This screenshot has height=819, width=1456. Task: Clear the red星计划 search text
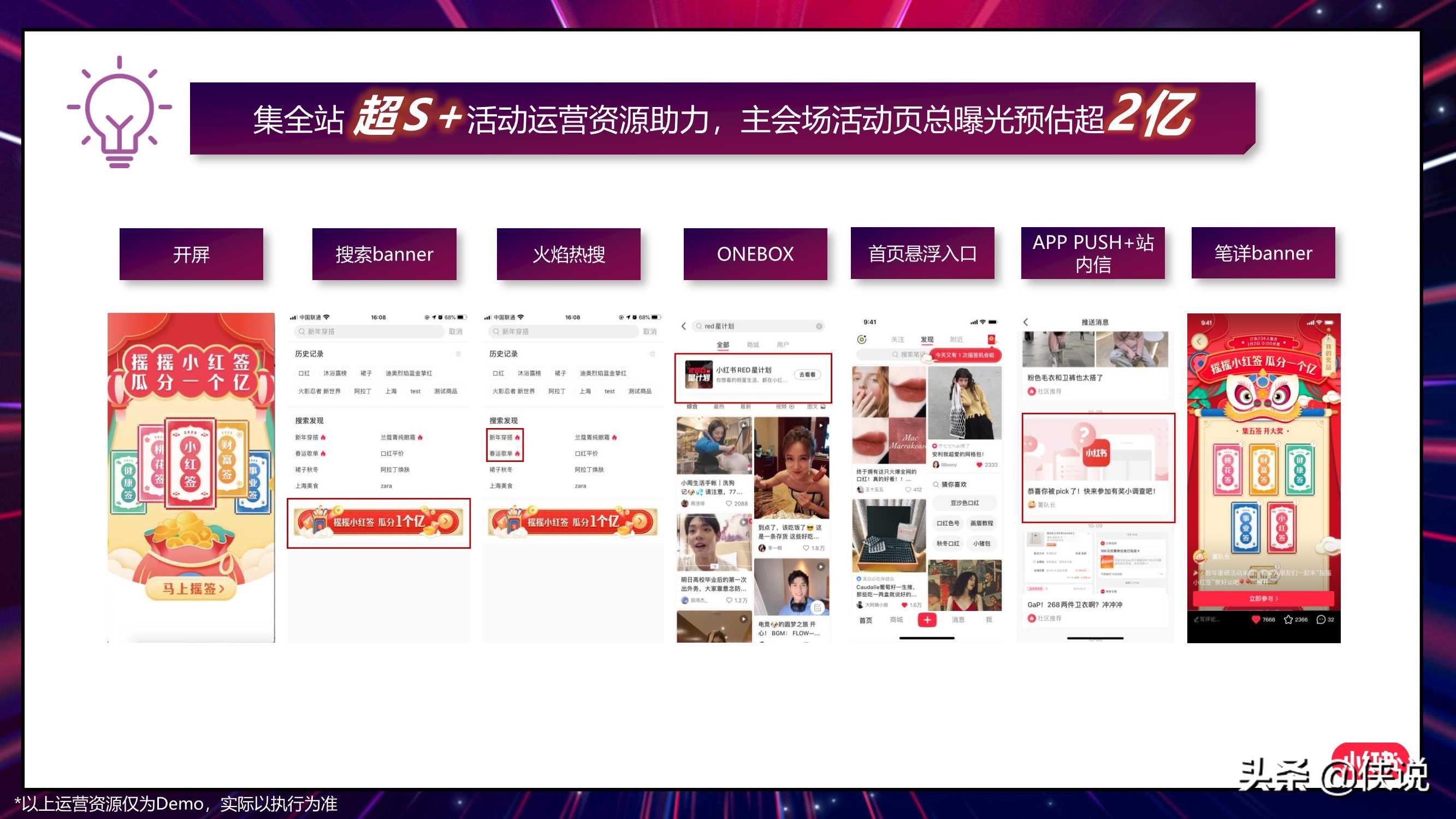819,326
